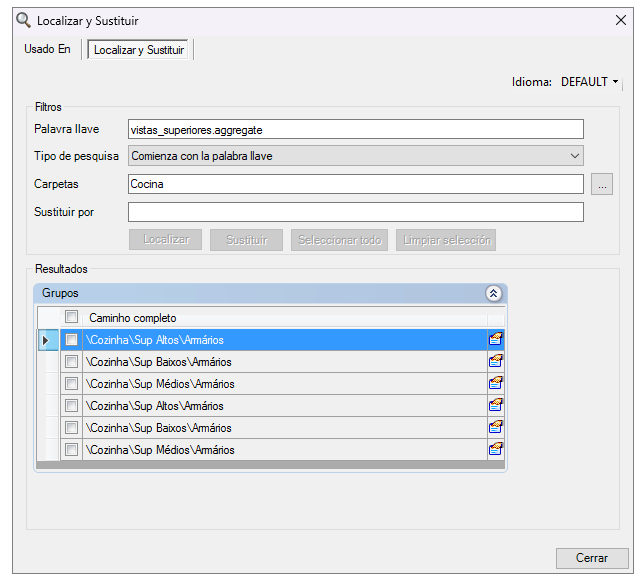The width and height of the screenshot is (640, 584).
Task: Tick checkbox of first Sup Baixos row
Action: point(71,362)
